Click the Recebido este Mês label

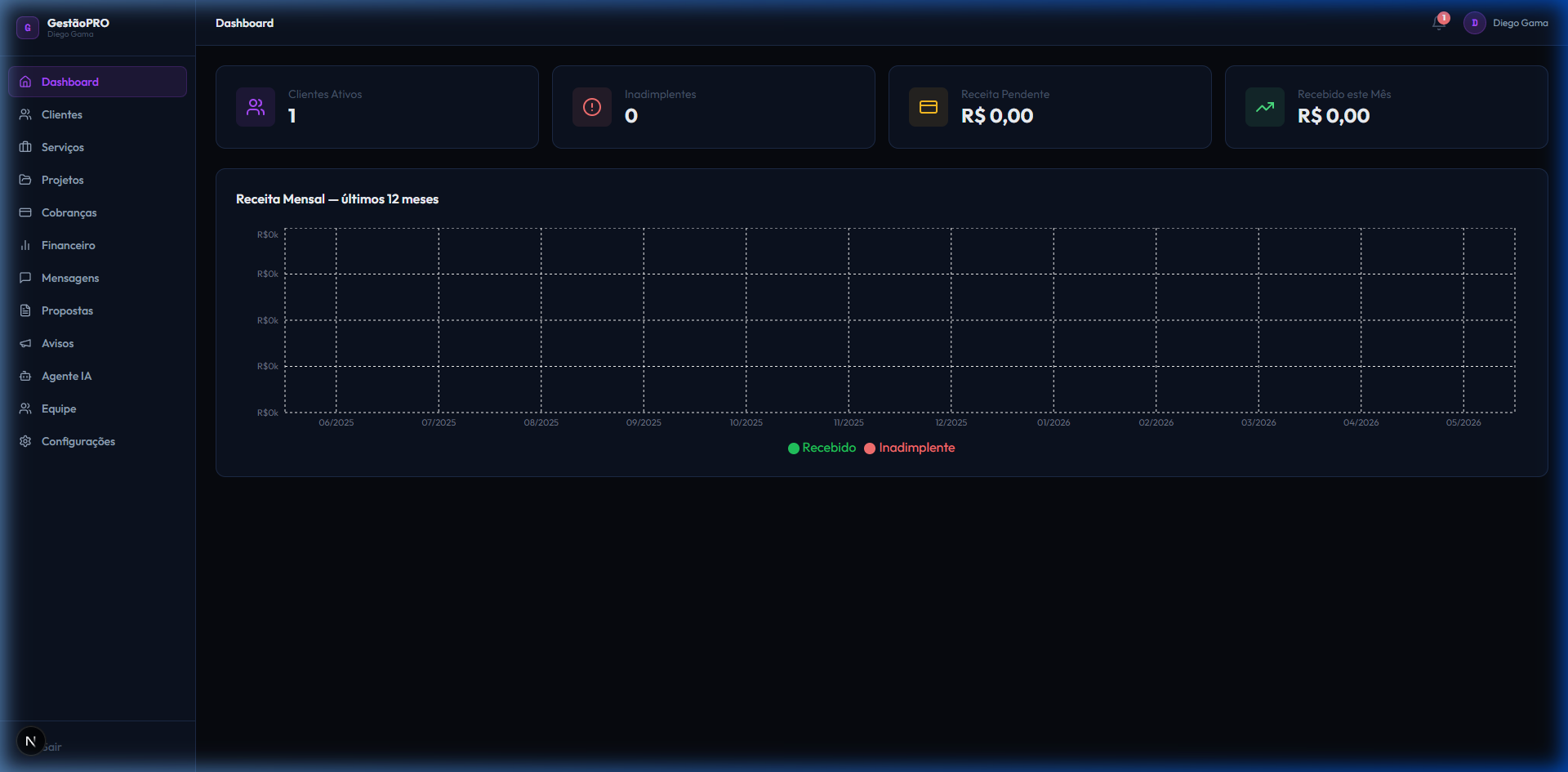click(1344, 94)
